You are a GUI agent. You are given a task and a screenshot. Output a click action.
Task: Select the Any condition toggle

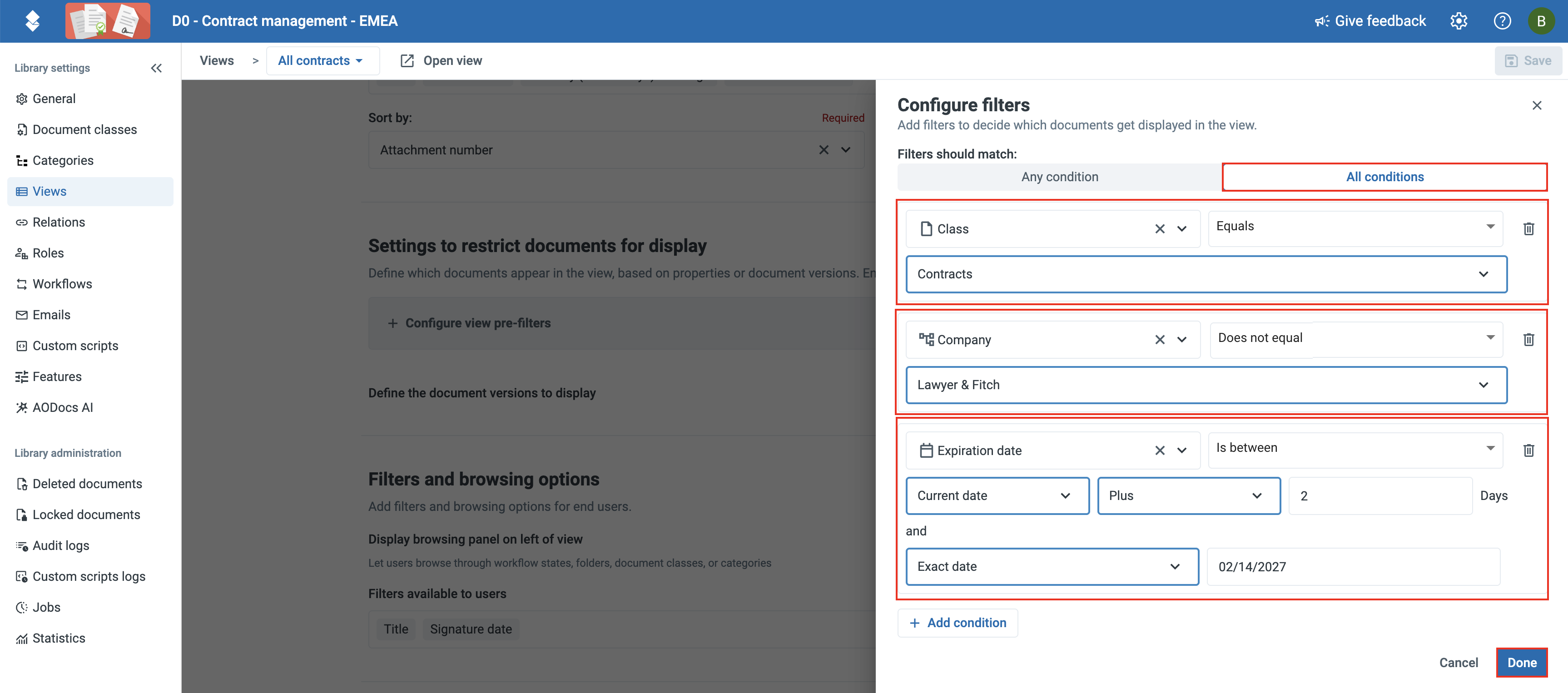[1059, 177]
